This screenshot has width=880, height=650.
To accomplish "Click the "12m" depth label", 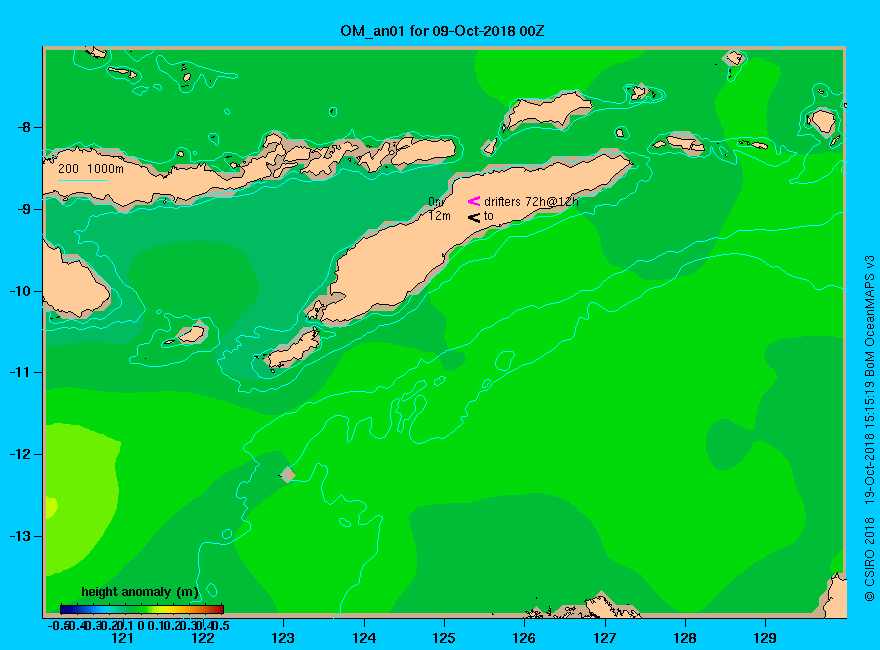I will pos(439,216).
